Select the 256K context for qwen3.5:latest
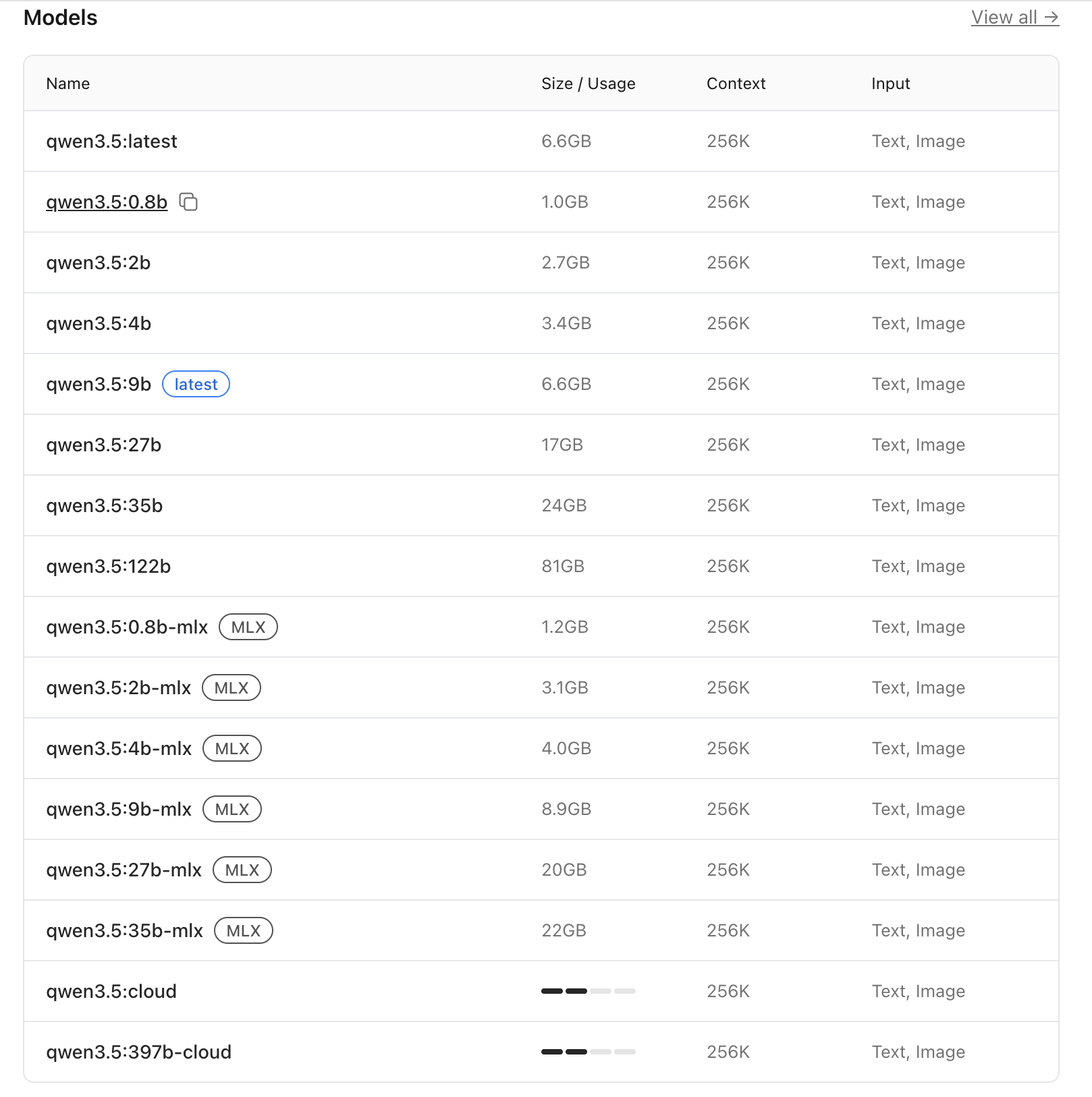The image size is (1092, 1097). (728, 141)
